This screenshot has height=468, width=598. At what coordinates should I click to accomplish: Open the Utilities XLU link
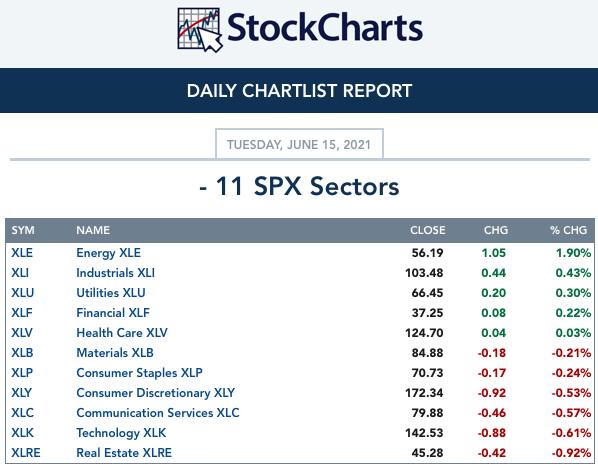coord(111,293)
